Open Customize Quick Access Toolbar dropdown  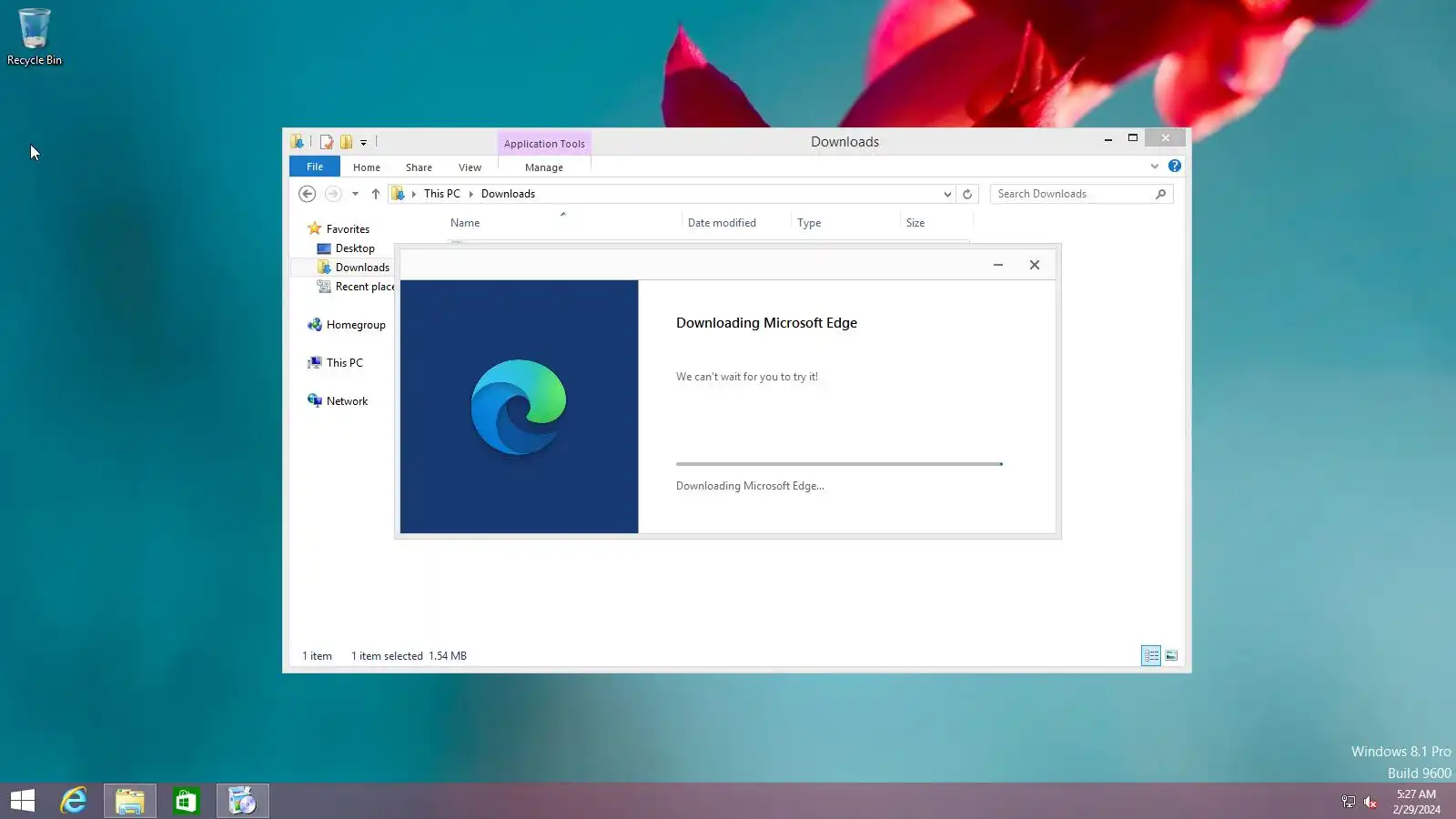pos(363,143)
